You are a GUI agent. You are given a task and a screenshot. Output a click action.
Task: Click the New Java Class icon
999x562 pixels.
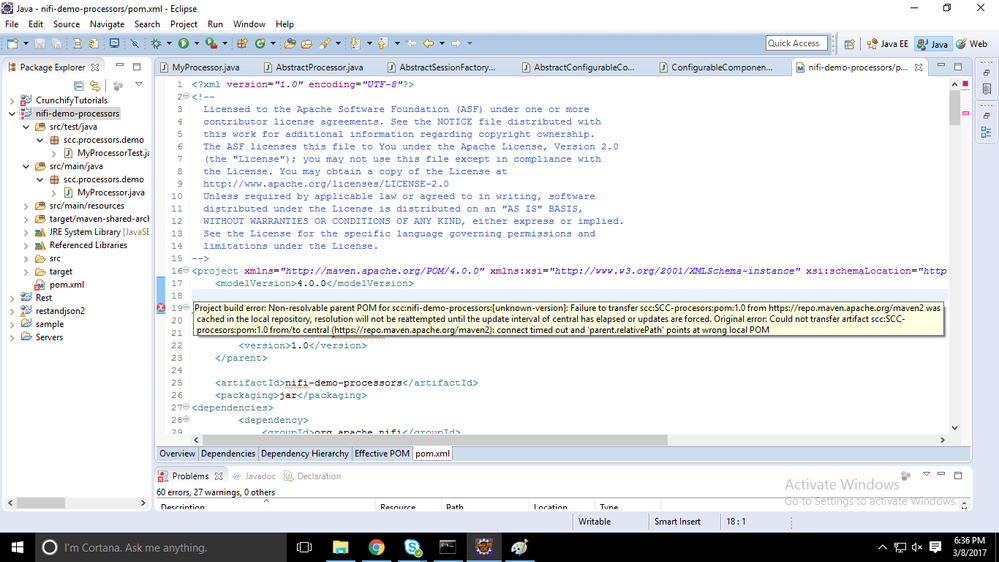[x=260, y=43]
